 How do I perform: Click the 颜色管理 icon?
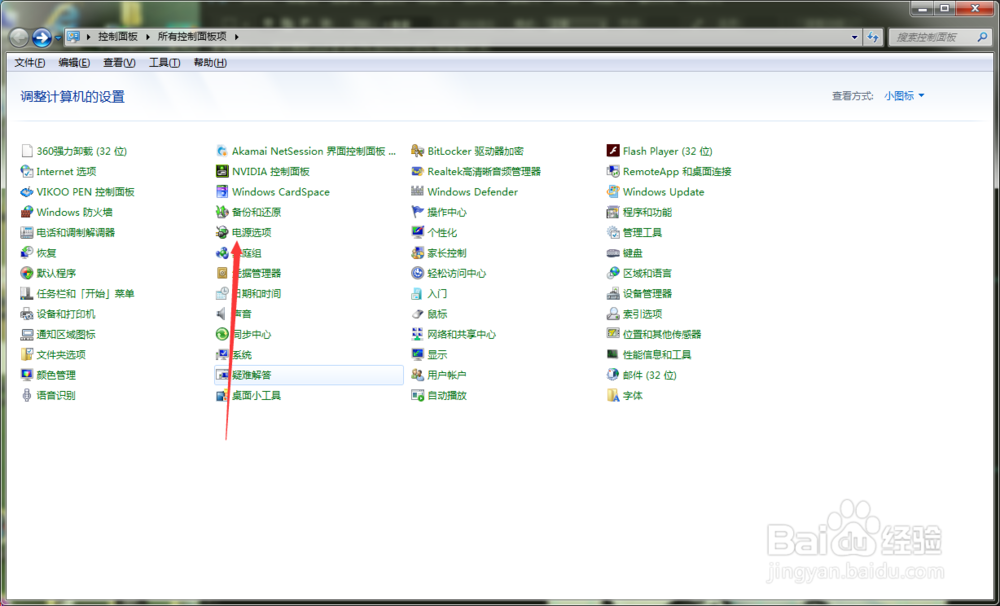tap(27, 375)
